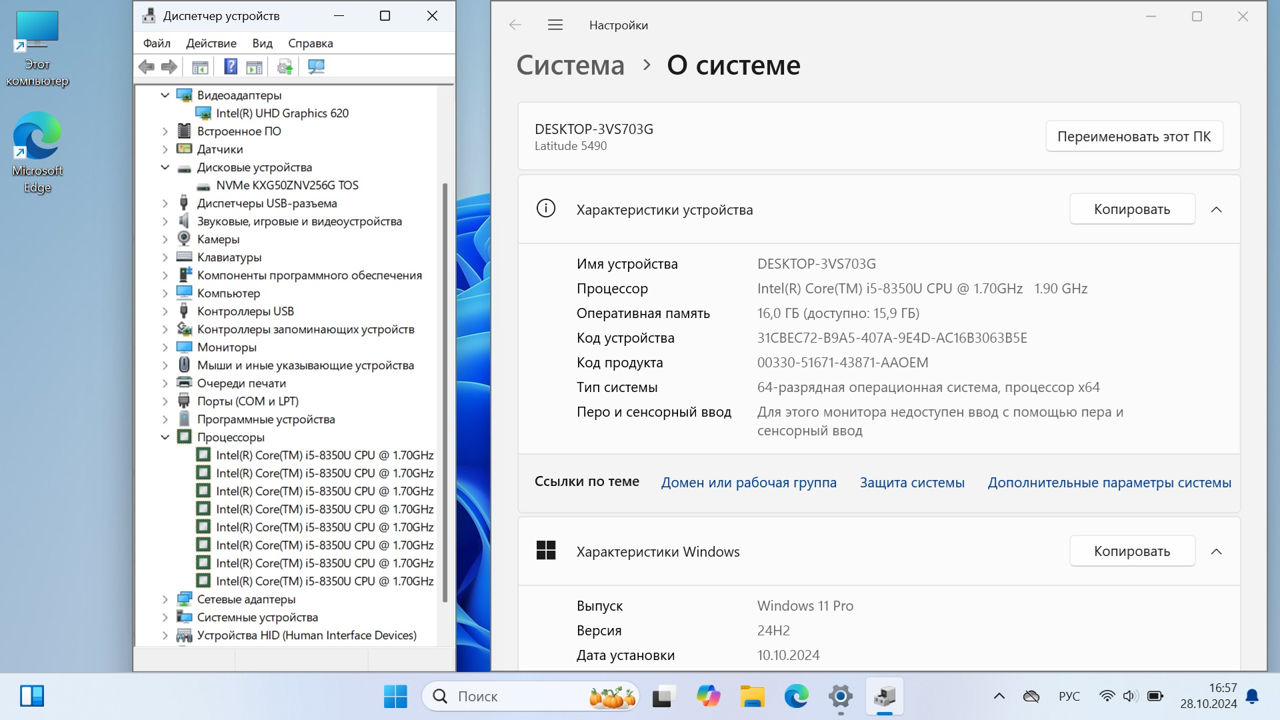Switch to Device Manager taskbar icon

click(x=884, y=696)
